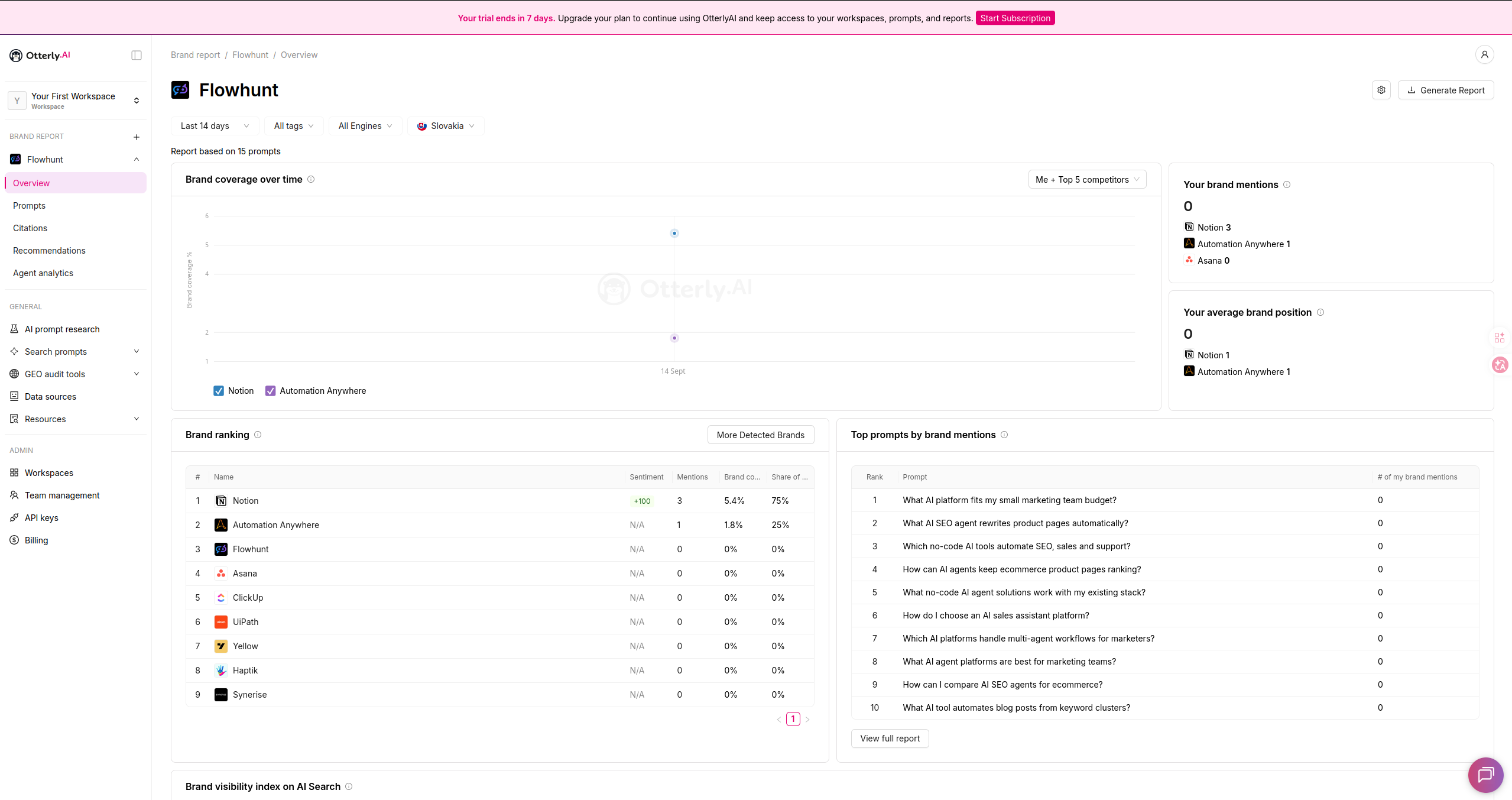Click Start Subscription button
Viewport: 1512px width, 800px height.
pyautogui.click(x=1015, y=18)
